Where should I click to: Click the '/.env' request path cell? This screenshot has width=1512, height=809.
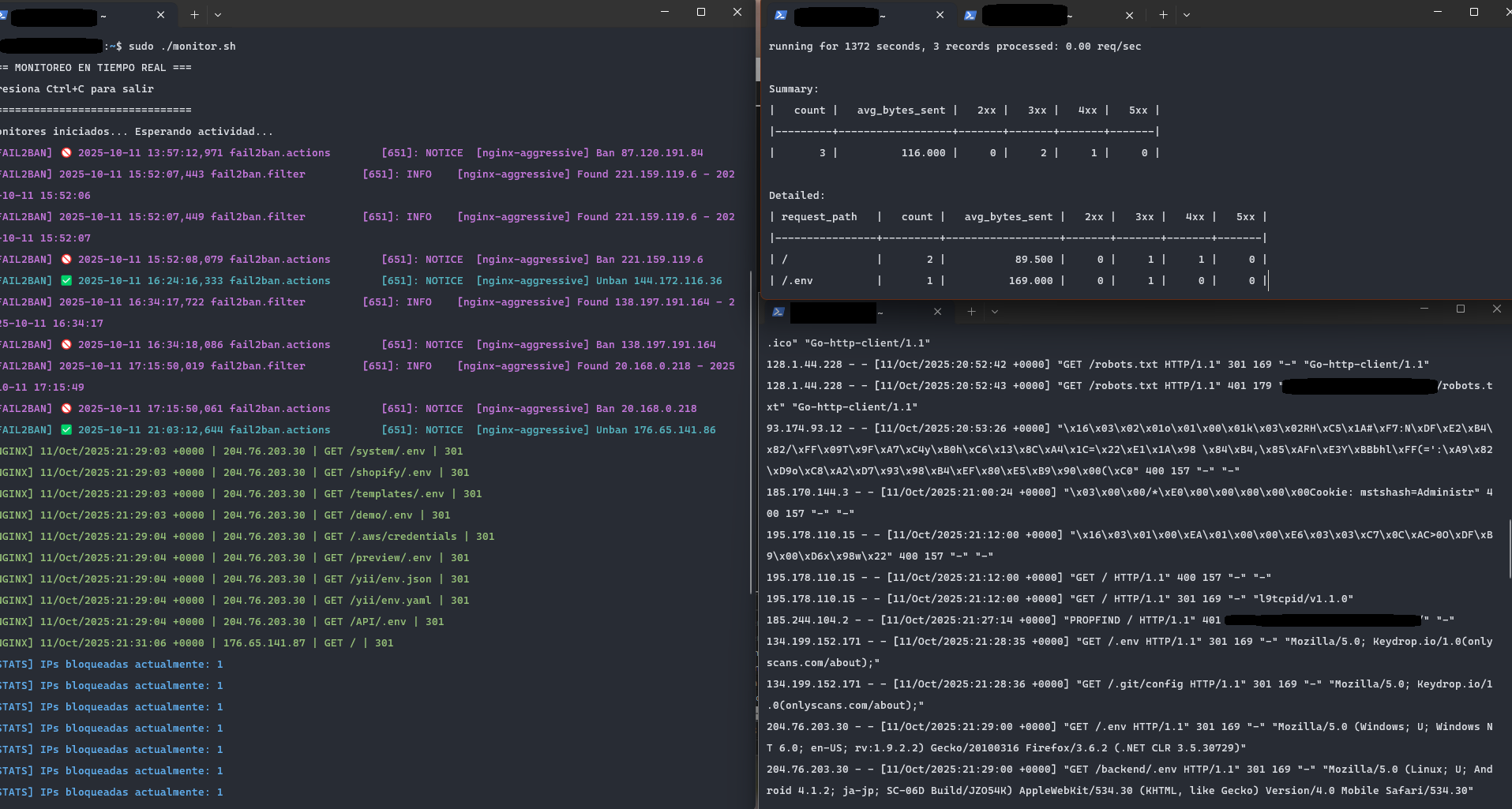click(797, 280)
